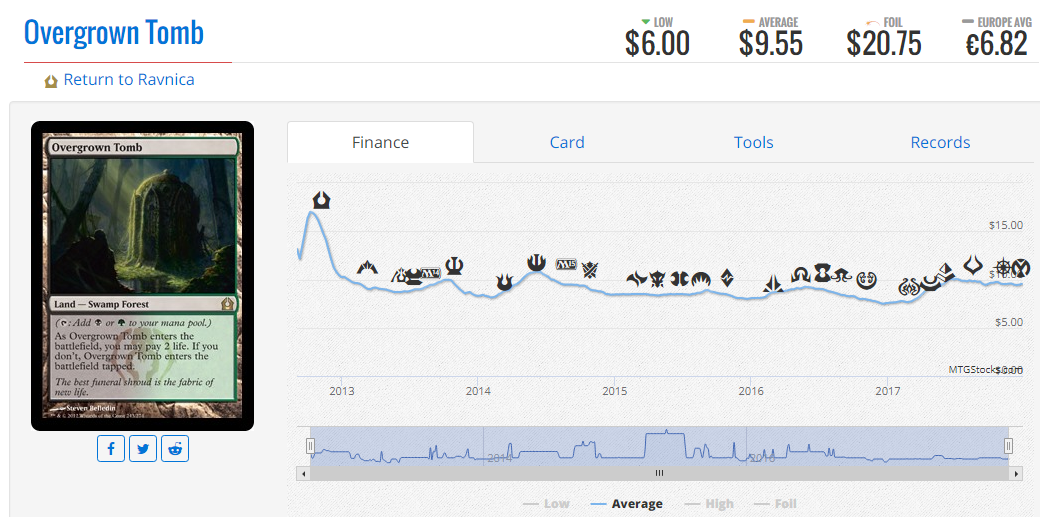Screen dimensions: 1040x517
Task: Toggle the High series in the legend
Action: tap(710, 504)
